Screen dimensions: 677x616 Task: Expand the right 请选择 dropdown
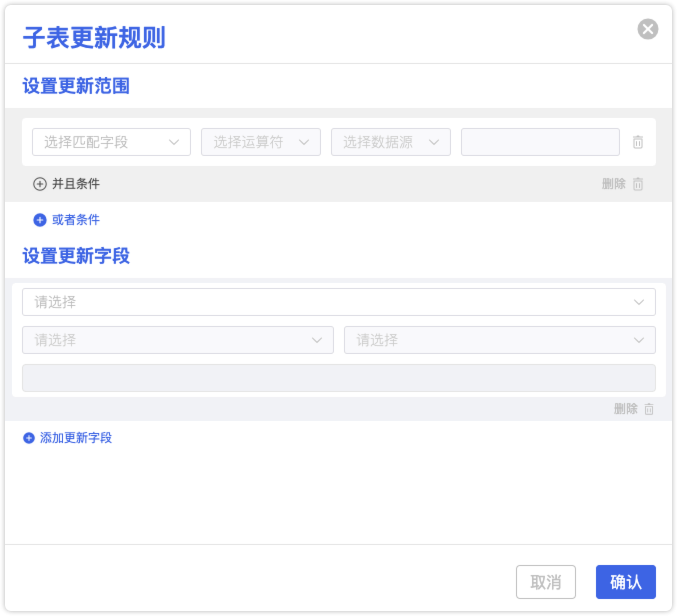pos(499,340)
